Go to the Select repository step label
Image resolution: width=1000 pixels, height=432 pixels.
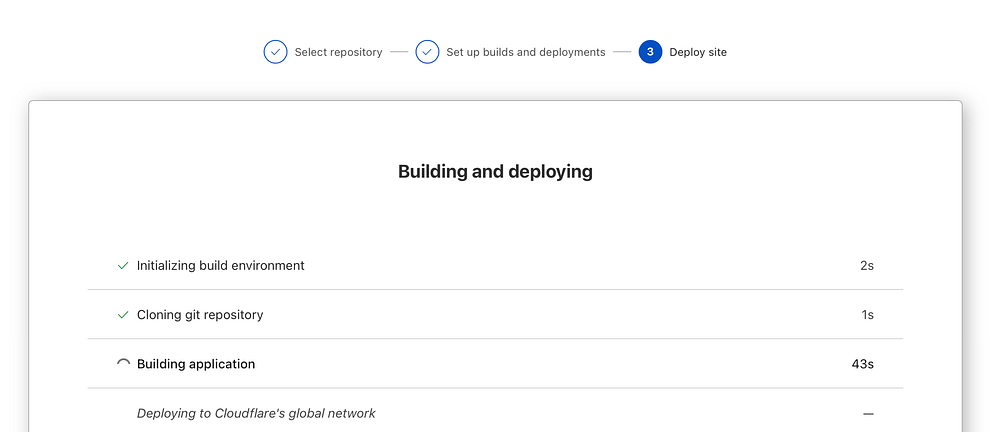pyautogui.click(x=338, y=52)
